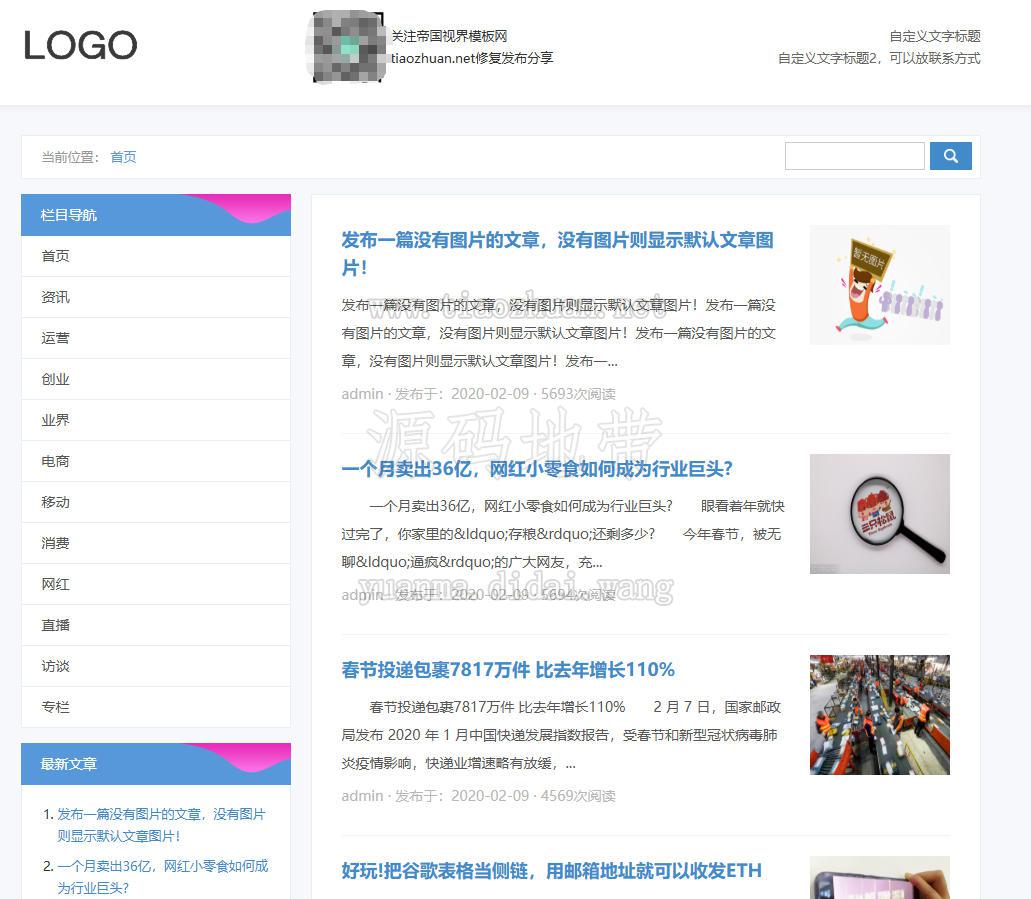Viewport: 1031px width, 899px height.
Task: Select 创业 in column navigation
Action: [156, 379]
